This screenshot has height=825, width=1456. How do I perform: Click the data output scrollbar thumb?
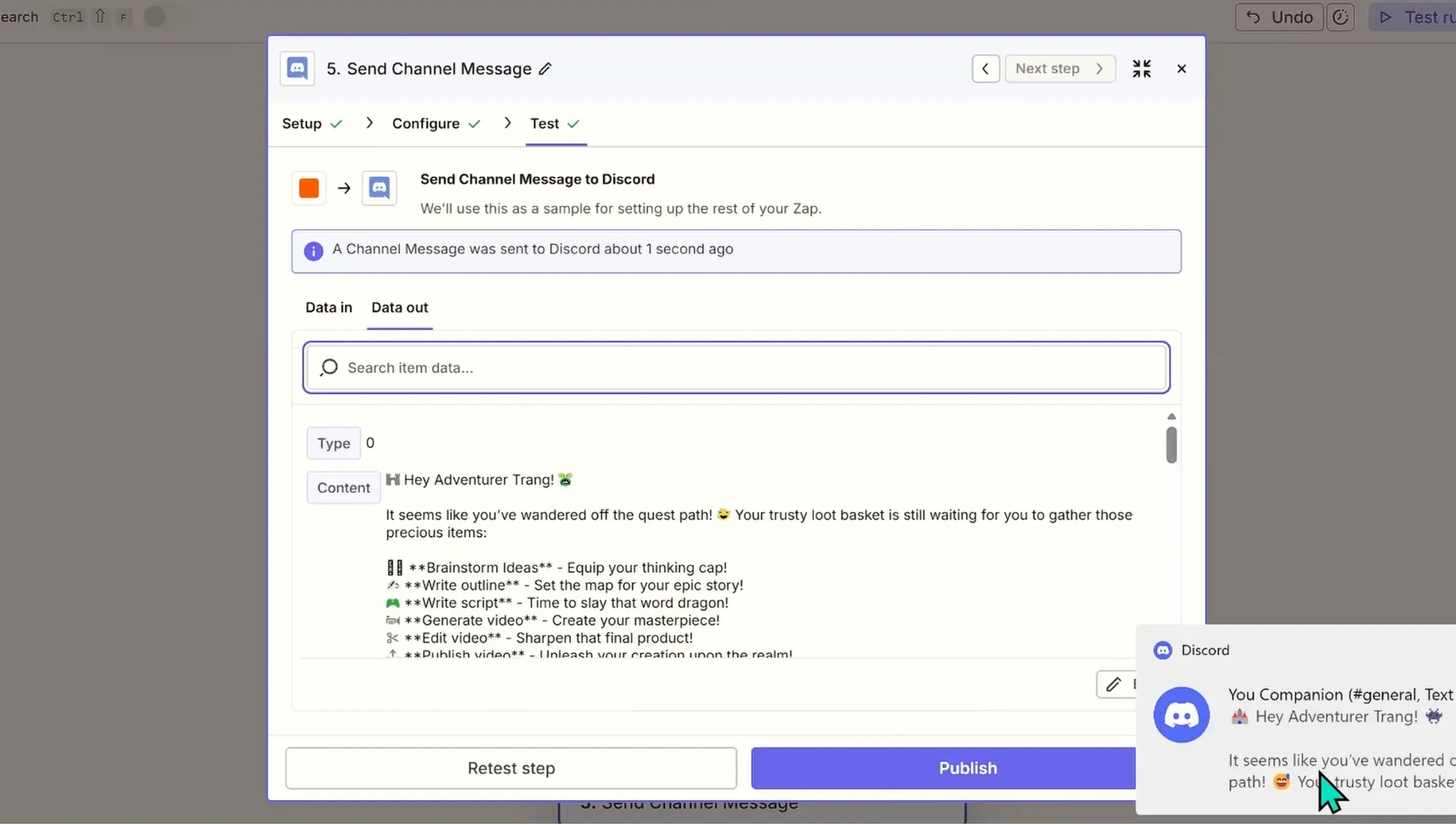click(1171, 445)
